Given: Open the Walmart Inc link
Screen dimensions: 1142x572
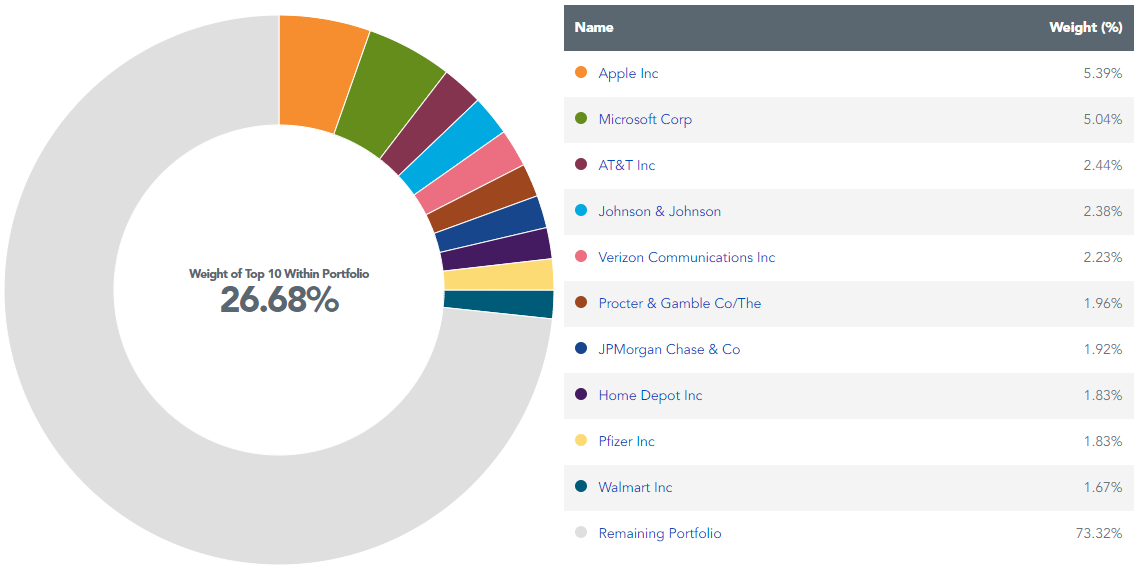Looking at the screenshot, I should [x=635, y=487].
